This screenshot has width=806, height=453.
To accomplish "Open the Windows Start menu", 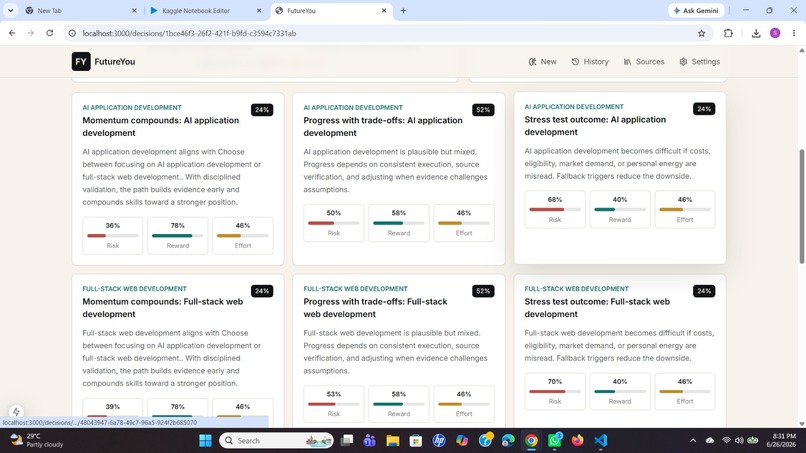I will [x=205, y=441].
